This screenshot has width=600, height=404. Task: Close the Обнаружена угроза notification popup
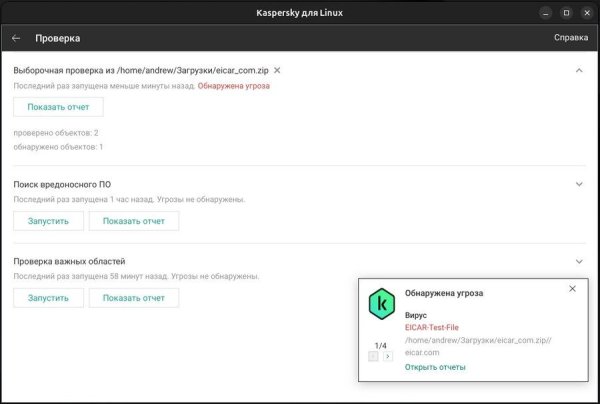coord(572,289)
